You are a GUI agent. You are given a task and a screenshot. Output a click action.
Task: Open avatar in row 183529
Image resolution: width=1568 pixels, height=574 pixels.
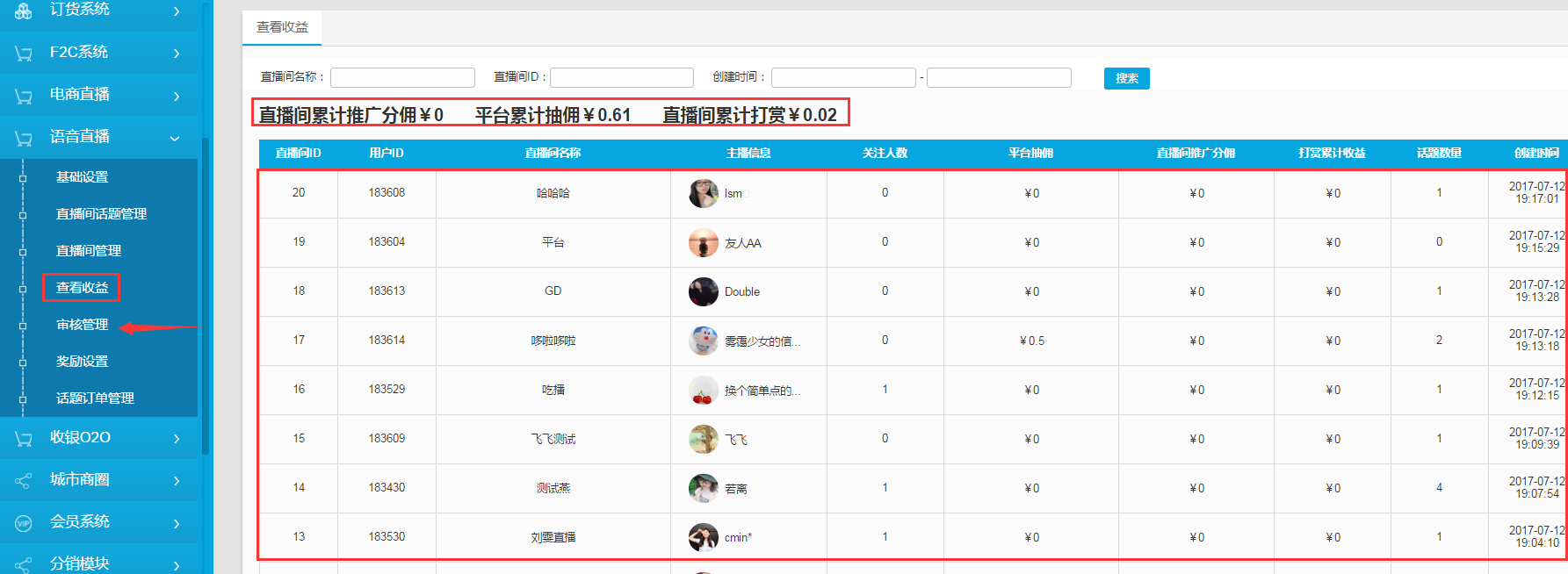click(704, 390)
